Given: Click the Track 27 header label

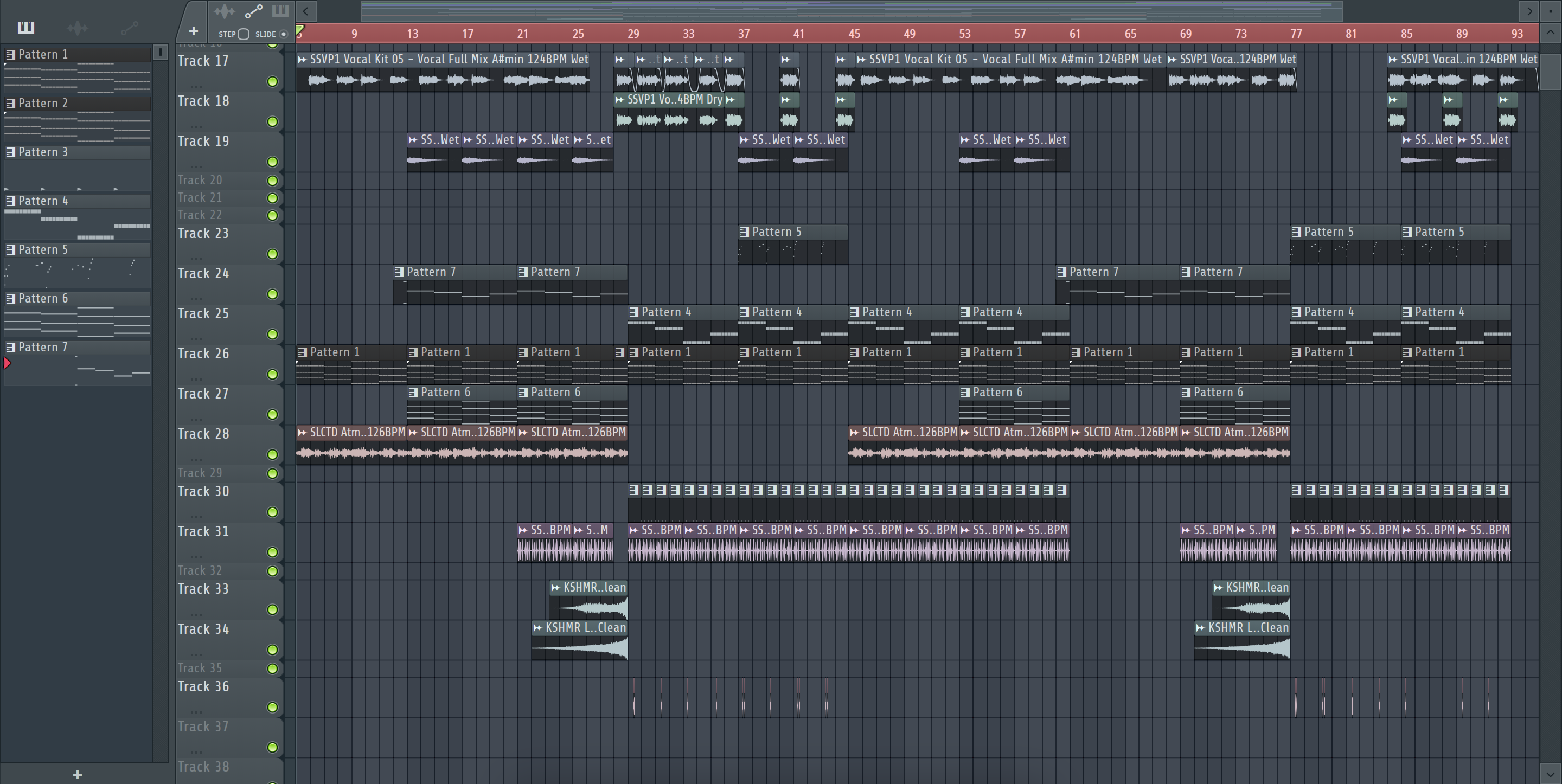Looking at the screenshot, I should (203, 394).
